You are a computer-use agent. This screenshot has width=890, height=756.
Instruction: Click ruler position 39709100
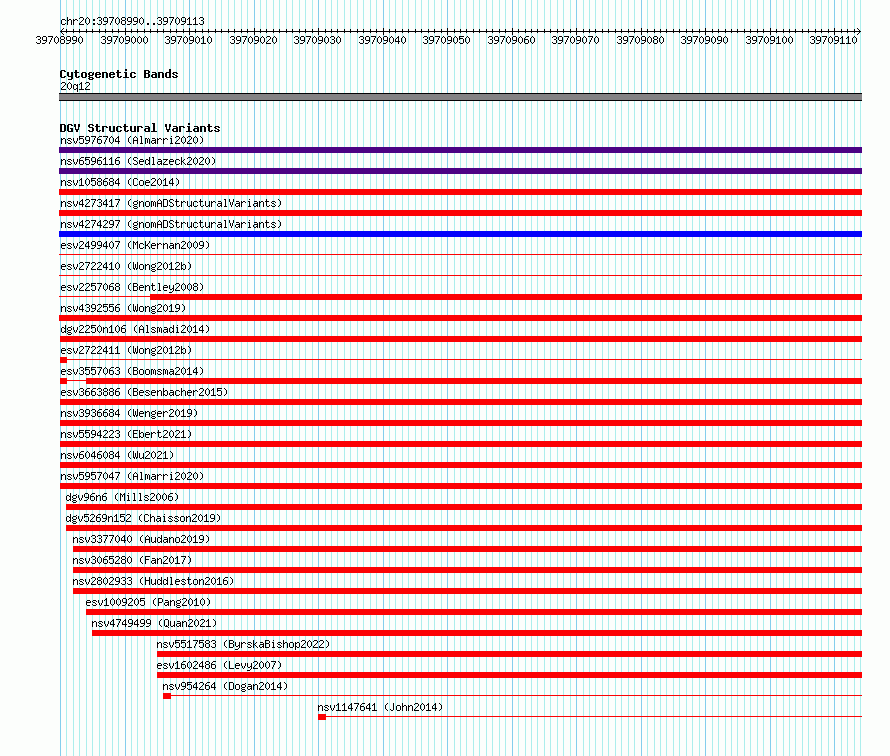[769, 40]
